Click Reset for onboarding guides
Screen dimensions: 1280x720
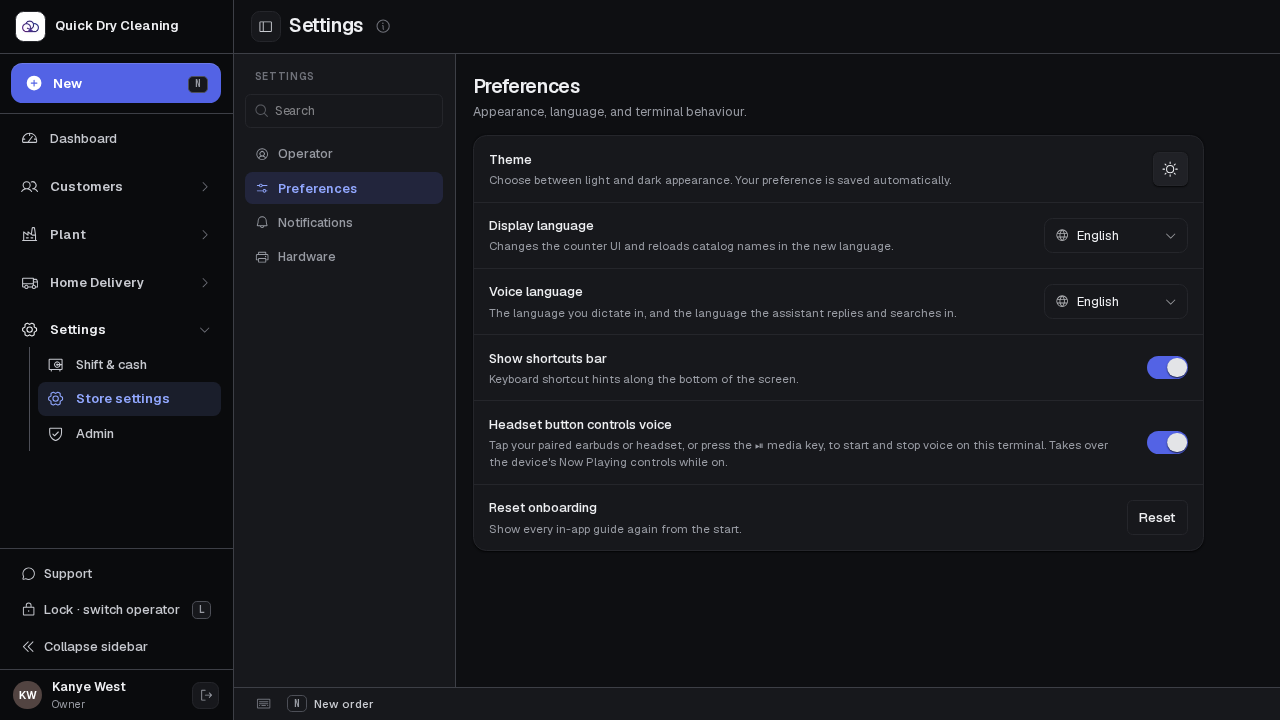(x=1157, y=517)
